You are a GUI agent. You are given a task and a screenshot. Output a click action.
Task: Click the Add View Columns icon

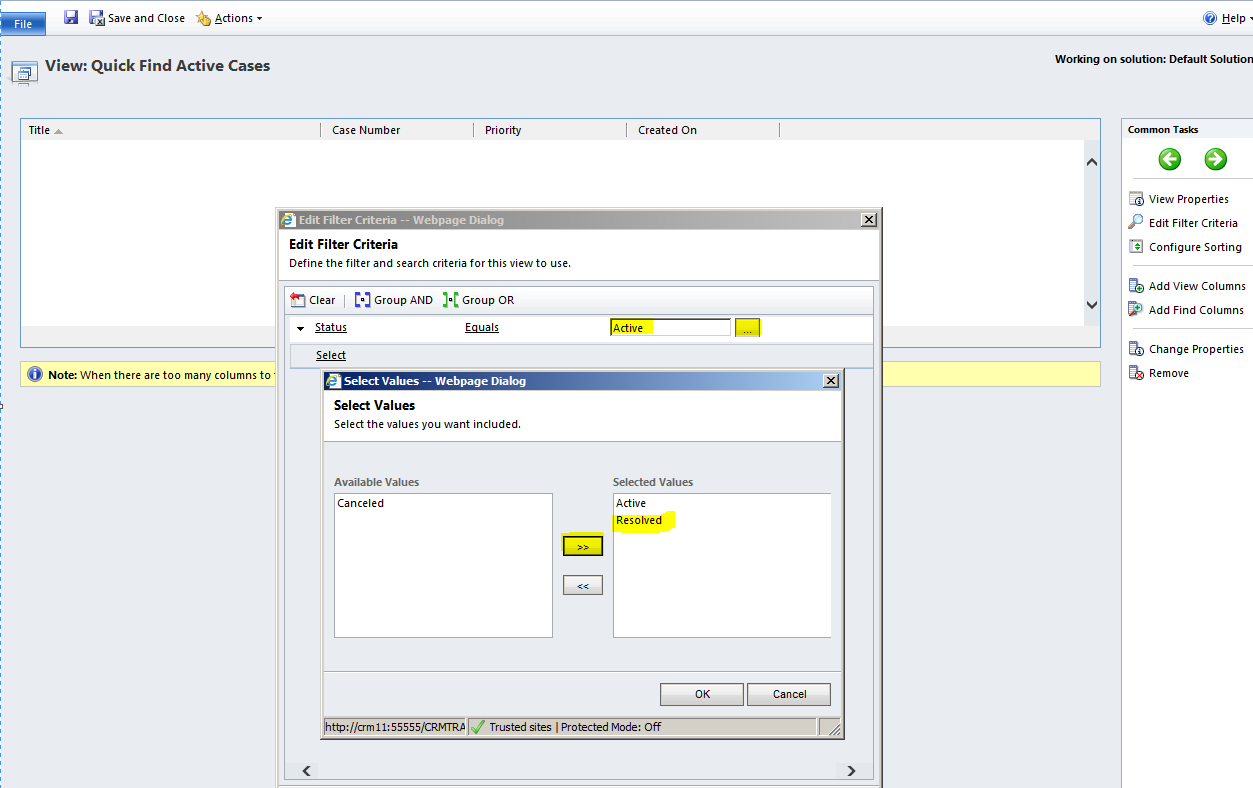pyautogui.click(x=1136, y=285)
